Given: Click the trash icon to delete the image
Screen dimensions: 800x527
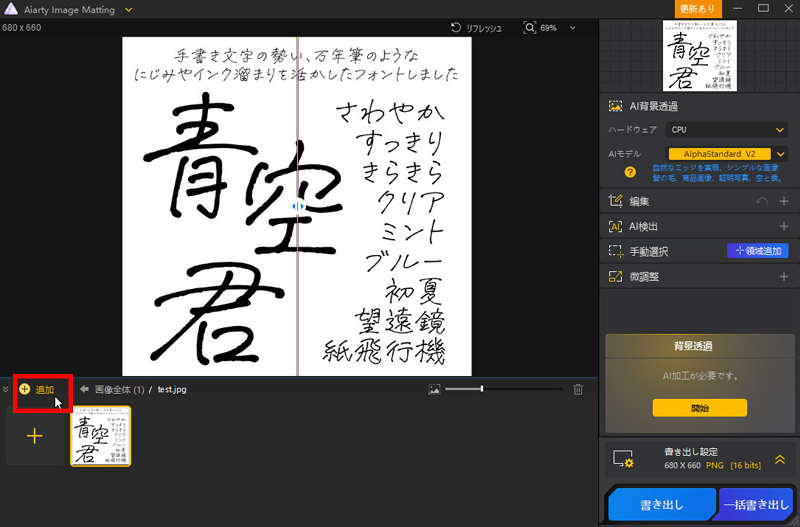Looking at the screenshot, I should coord(578,389).
